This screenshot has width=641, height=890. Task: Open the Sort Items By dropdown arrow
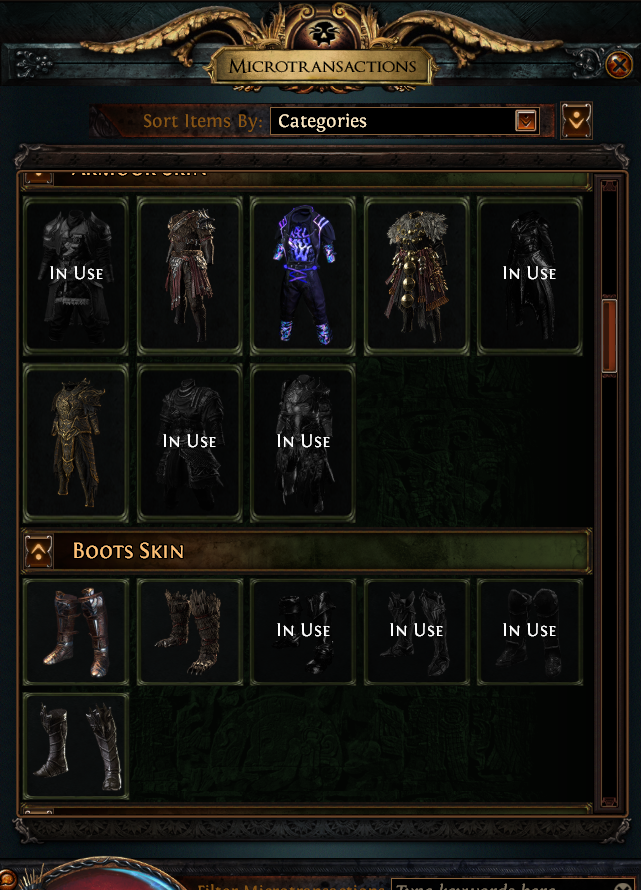[x=526, y=120]
